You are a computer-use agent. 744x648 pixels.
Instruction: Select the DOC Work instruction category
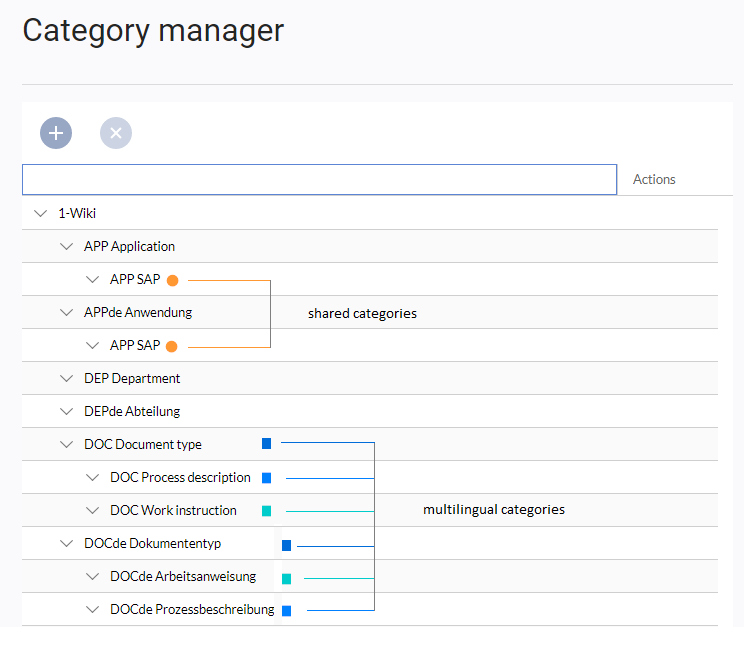click(173, 510)
